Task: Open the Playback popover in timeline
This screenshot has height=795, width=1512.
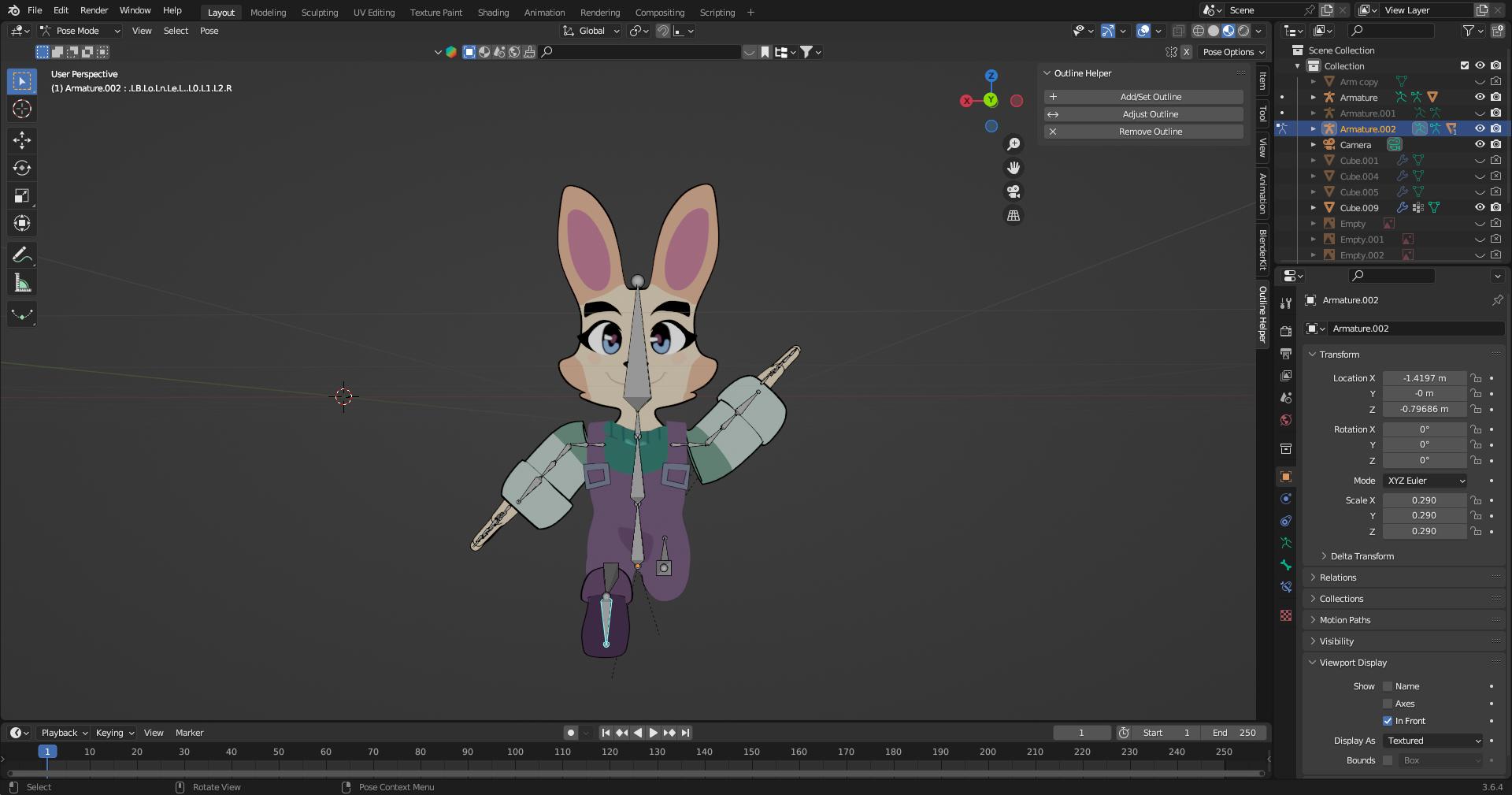Action: pos(63,733)
